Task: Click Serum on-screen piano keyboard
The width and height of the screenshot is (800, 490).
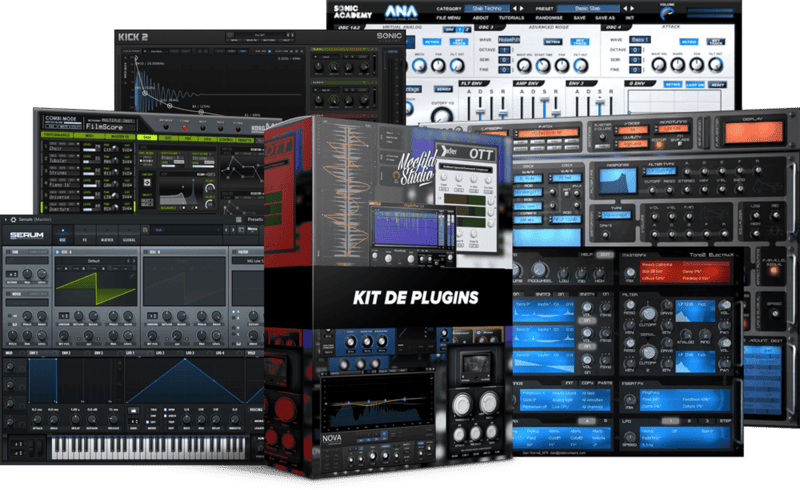Action: pyautogui.click(x=148, y=448)
